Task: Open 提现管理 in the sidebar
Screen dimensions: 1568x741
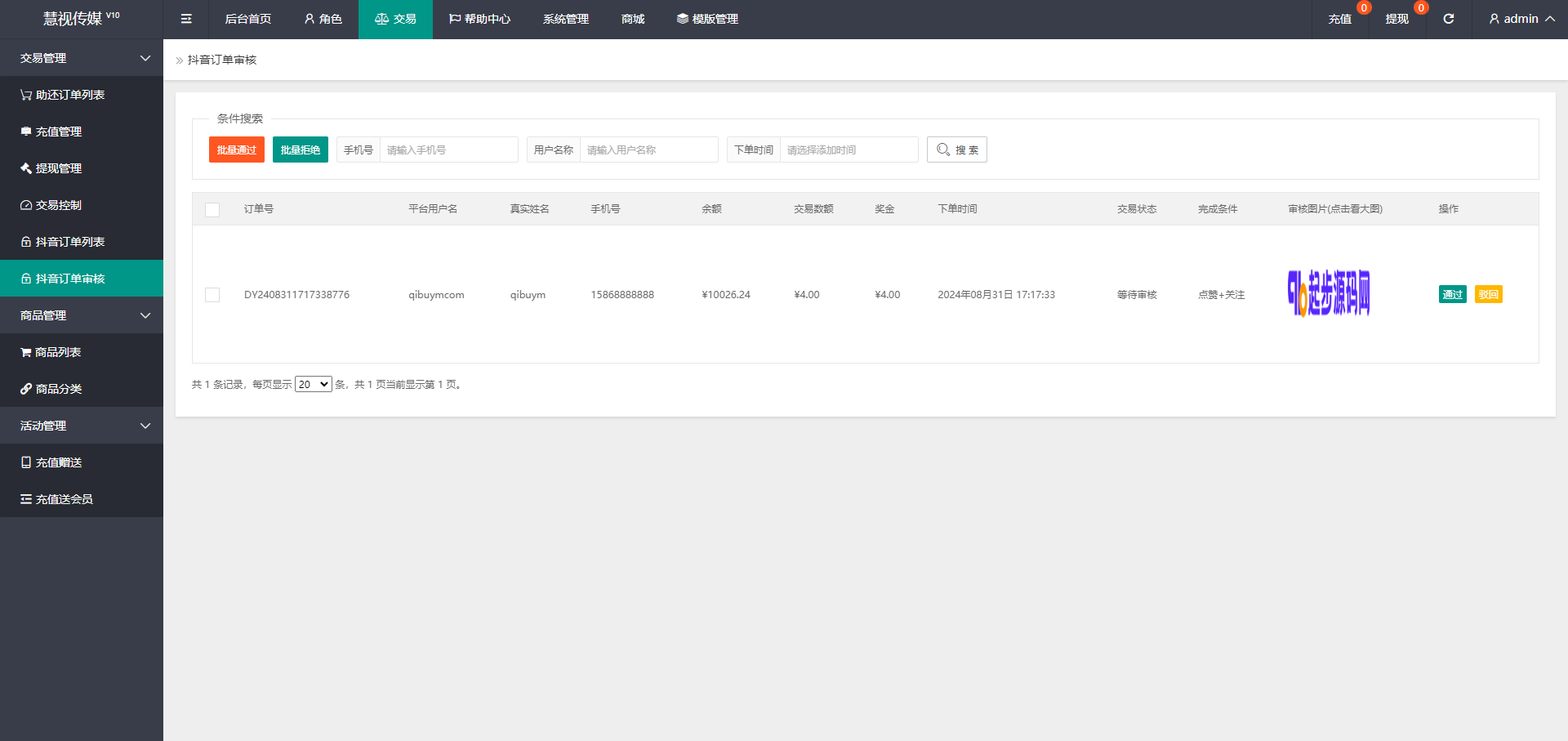Action: click(x=59, y=168)
